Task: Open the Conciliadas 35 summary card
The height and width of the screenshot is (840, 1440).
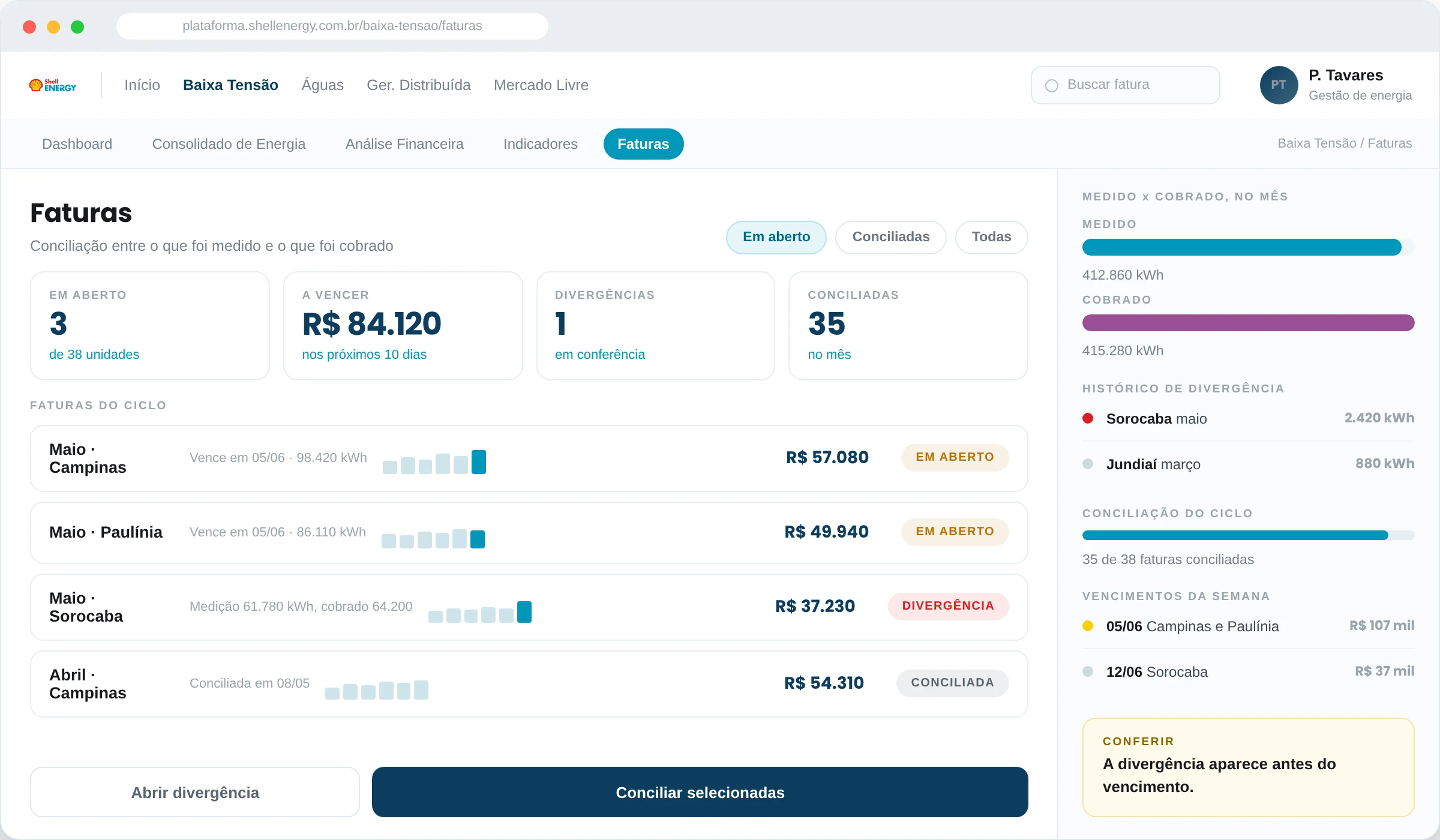Action: coord(908,326)
